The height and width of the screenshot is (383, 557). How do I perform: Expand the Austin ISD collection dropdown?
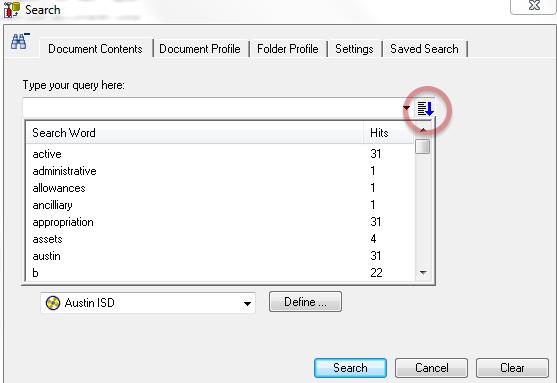[x=247, y=303]
